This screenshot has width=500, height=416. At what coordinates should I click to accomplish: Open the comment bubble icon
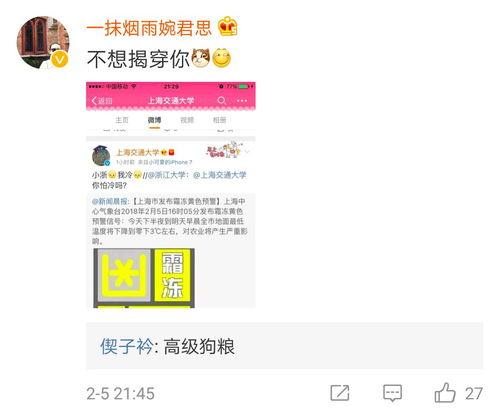392,393
